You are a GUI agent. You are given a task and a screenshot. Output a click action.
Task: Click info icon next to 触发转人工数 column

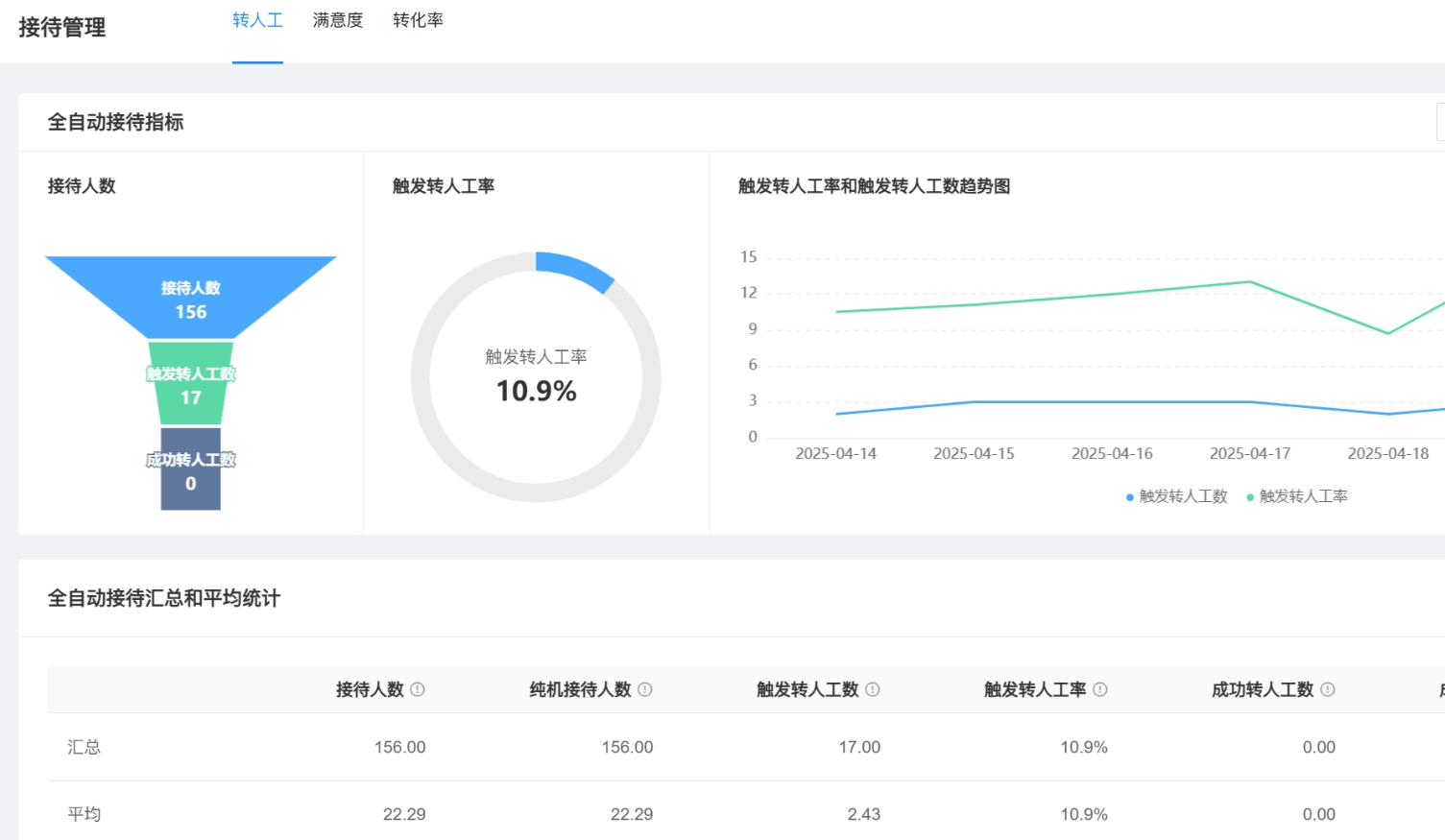(873, 689)
